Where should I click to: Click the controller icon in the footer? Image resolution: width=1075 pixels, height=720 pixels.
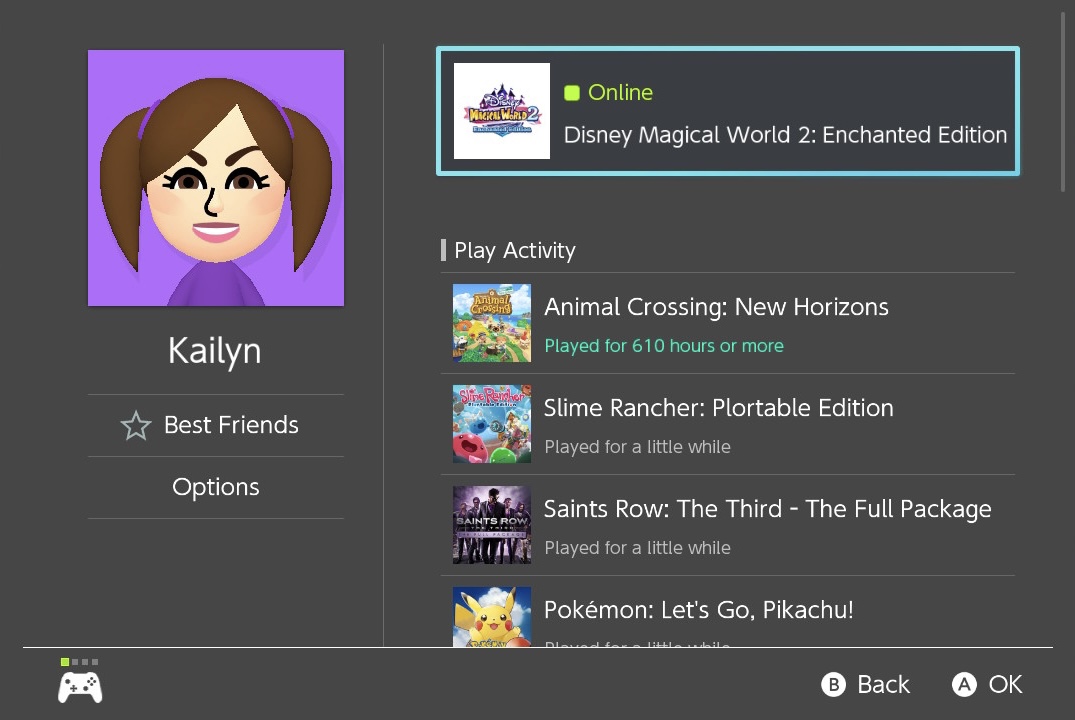point(80,687)
